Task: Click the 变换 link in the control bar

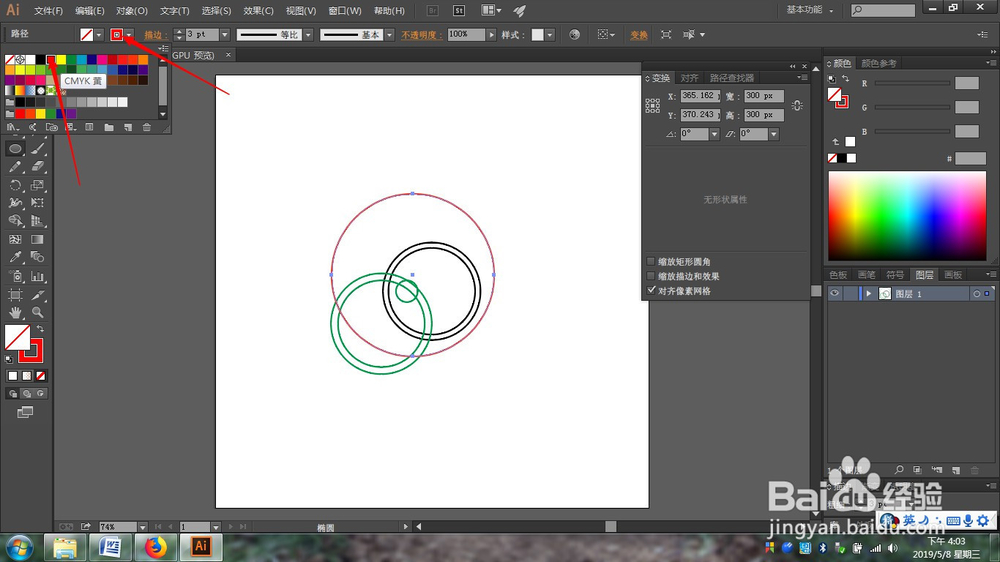Action: (638, 35)
